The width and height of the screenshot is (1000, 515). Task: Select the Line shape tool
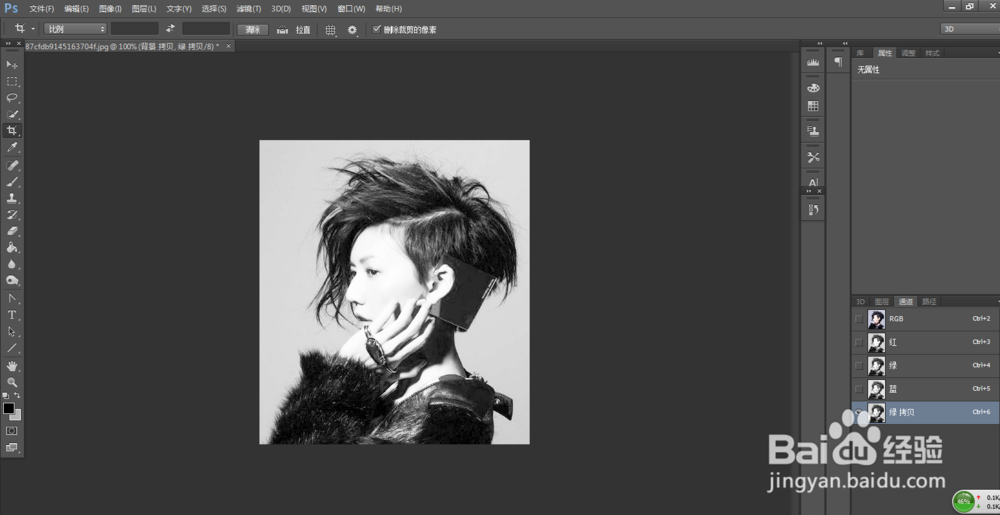tap(11, 348)
